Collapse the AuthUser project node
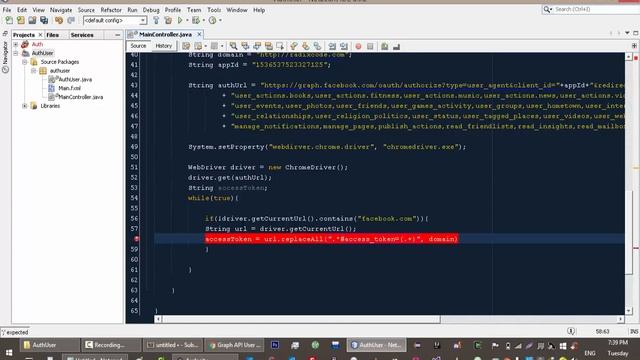 [x=16, y=53]
